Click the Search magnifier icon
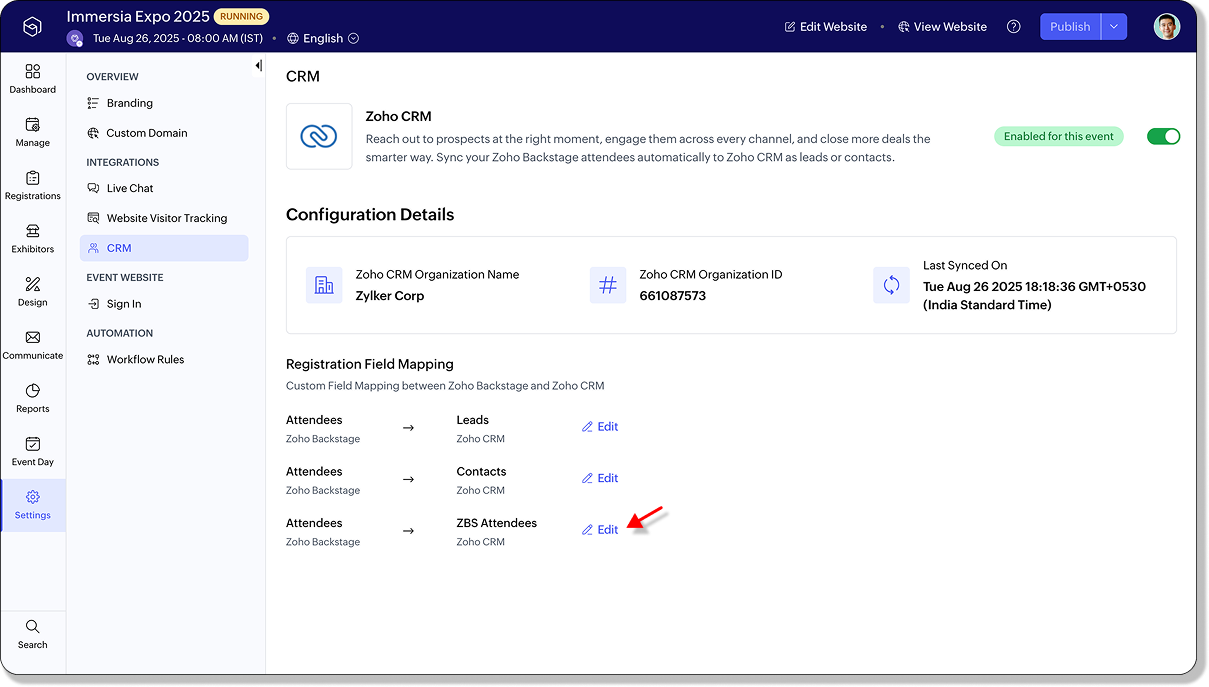Viewport: 1209px width, 687px height. coord(33,626)
